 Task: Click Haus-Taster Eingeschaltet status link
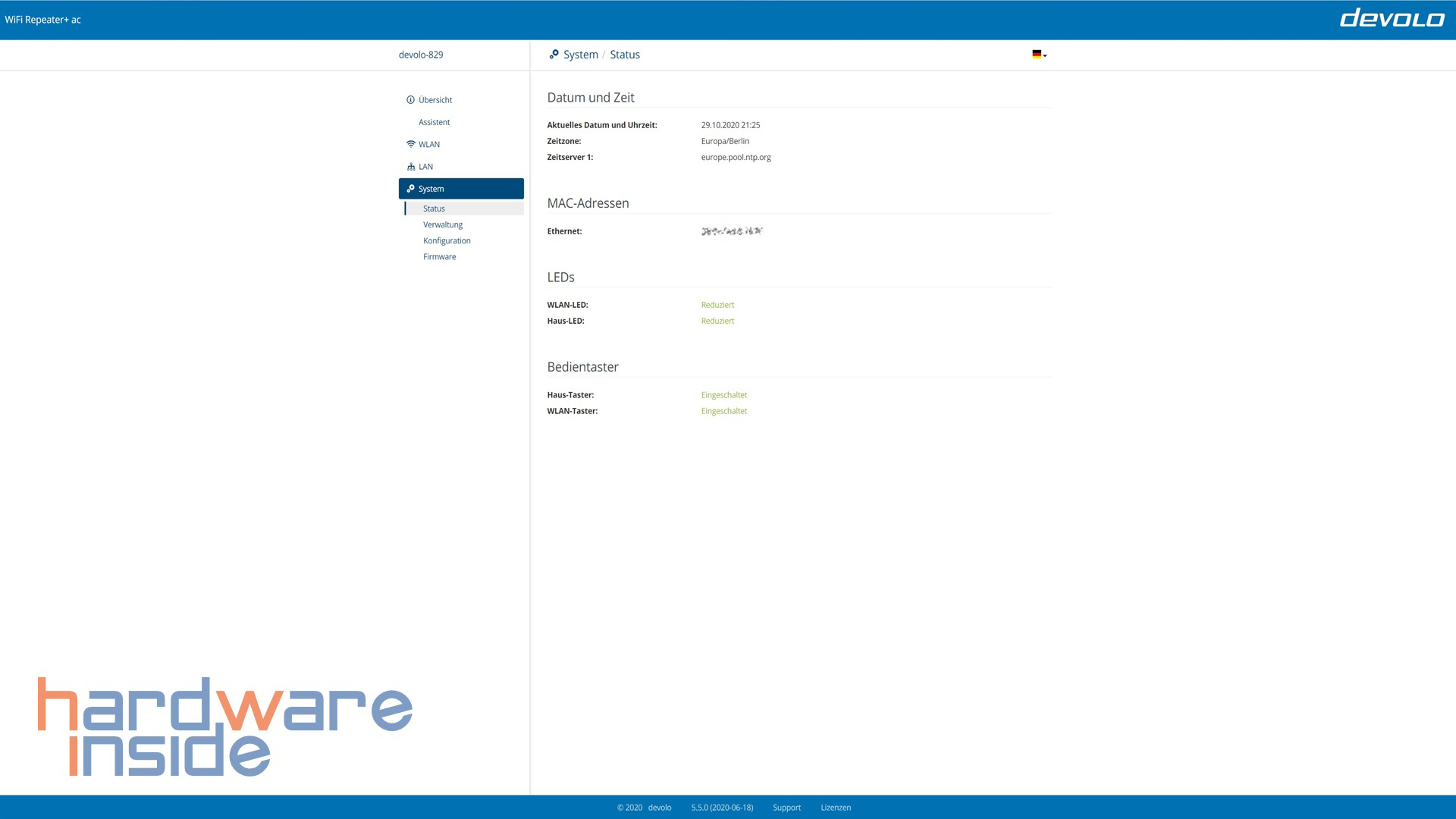723,395
